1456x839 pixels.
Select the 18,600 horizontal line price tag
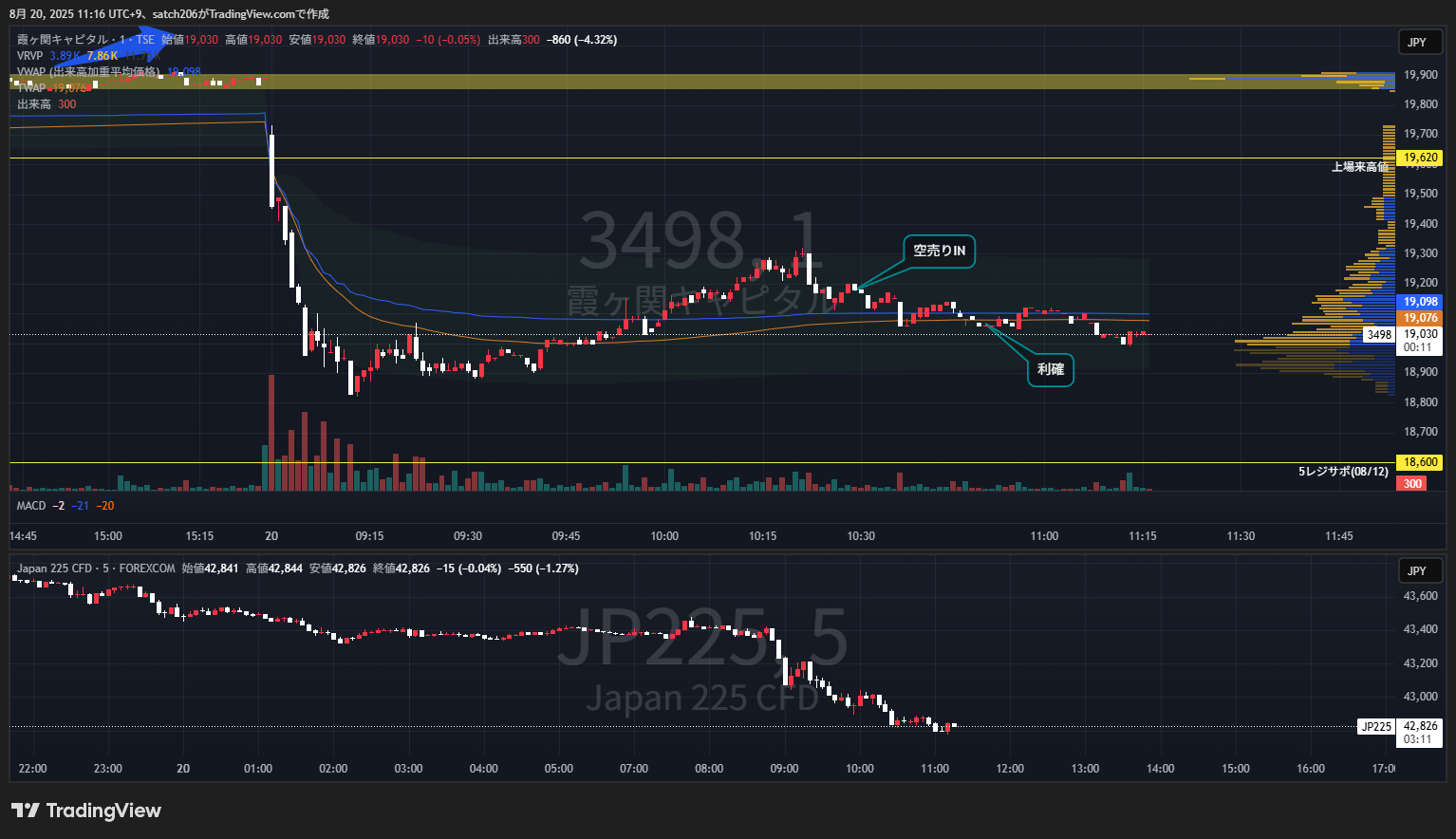point(1421,462)
